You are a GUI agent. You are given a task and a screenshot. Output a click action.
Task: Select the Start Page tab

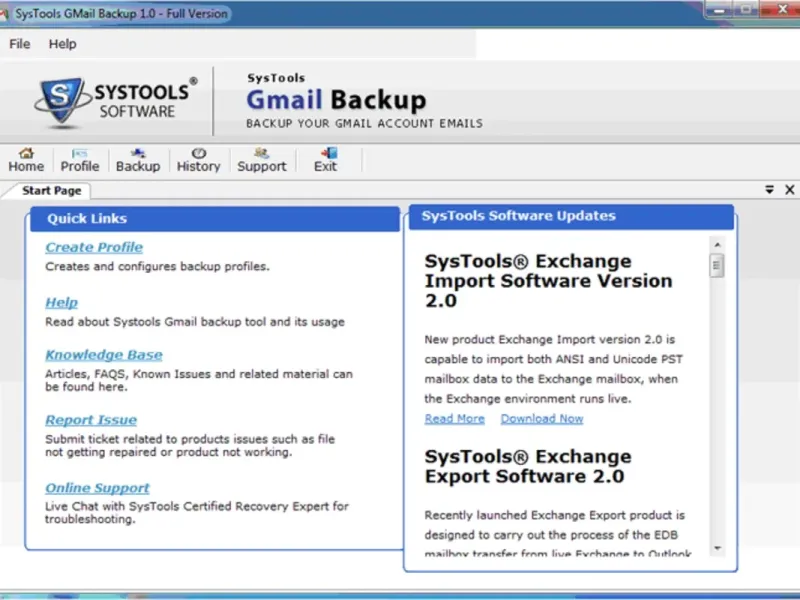tap(51, 191)
